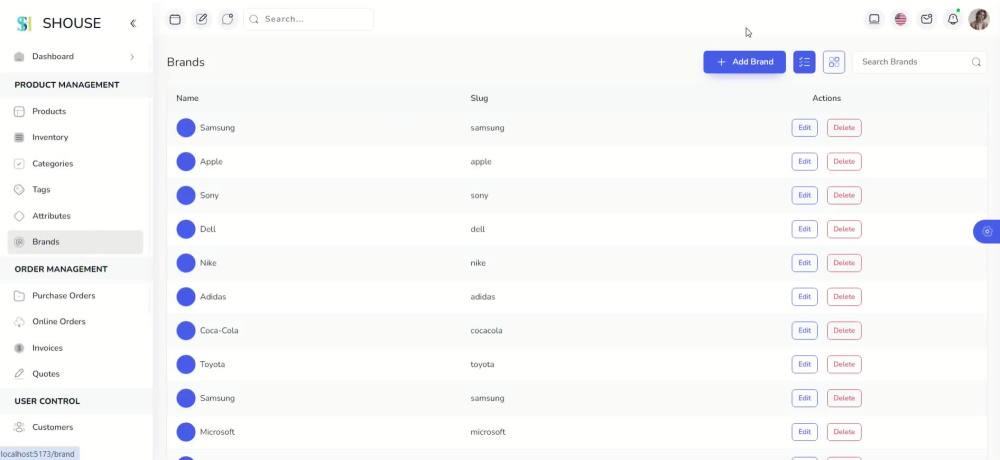Screen dimensions: 1000x460
Task: Click the Purchase Orders folder icon
Action: pyautogui.click(x=19, y=296)
